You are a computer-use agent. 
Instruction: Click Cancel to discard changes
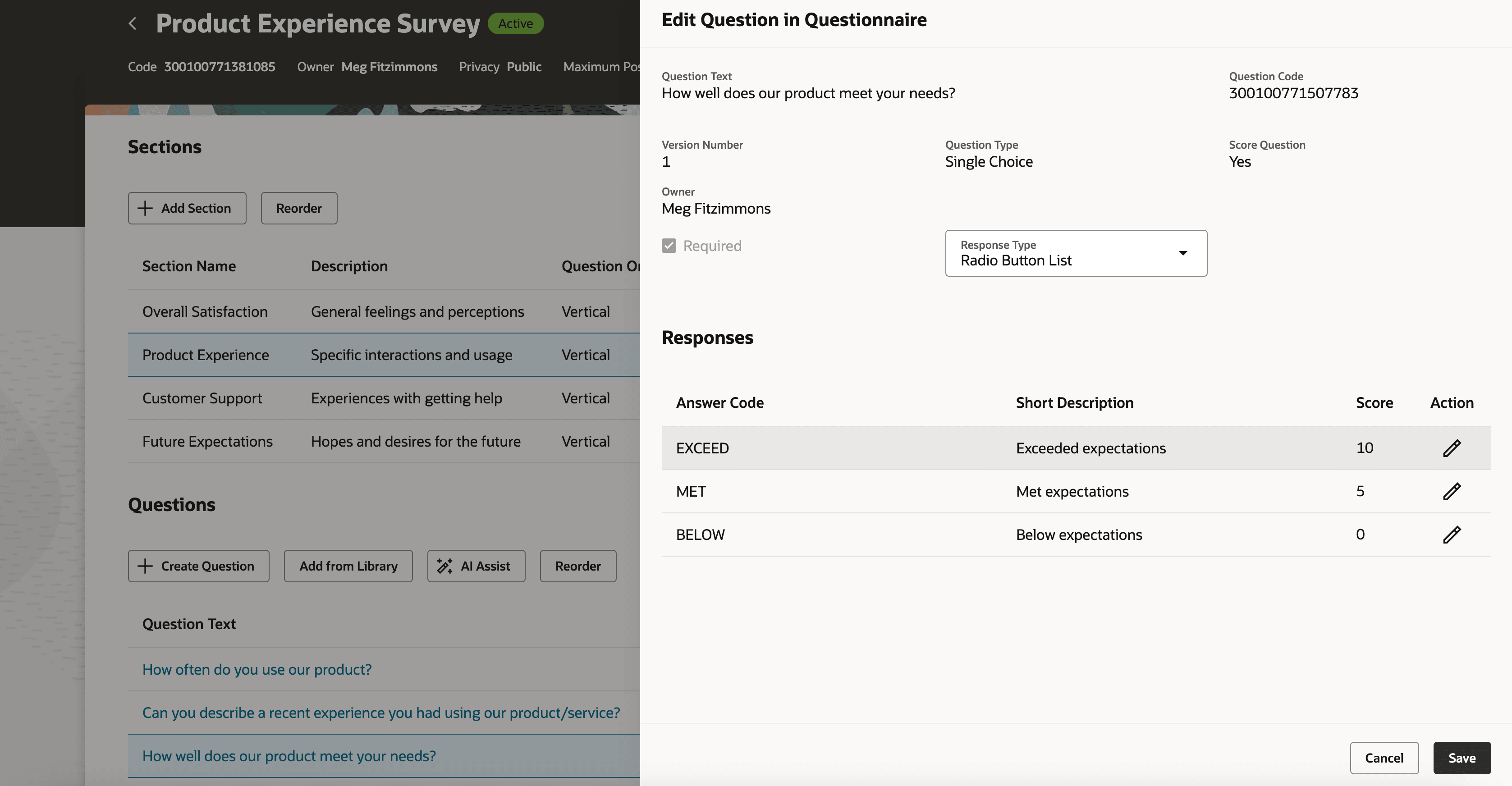1384,758
